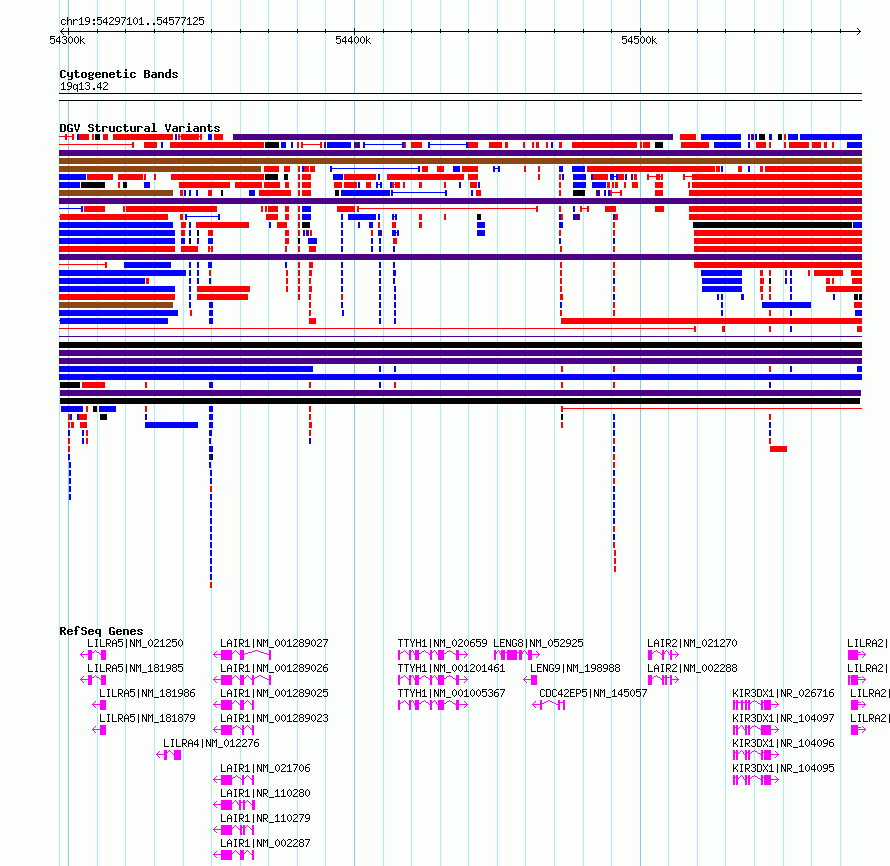Viewport: 890px width, 866px height.
Task: Click the LAIR1|NM_001289023 label
Action: point(274,718)
